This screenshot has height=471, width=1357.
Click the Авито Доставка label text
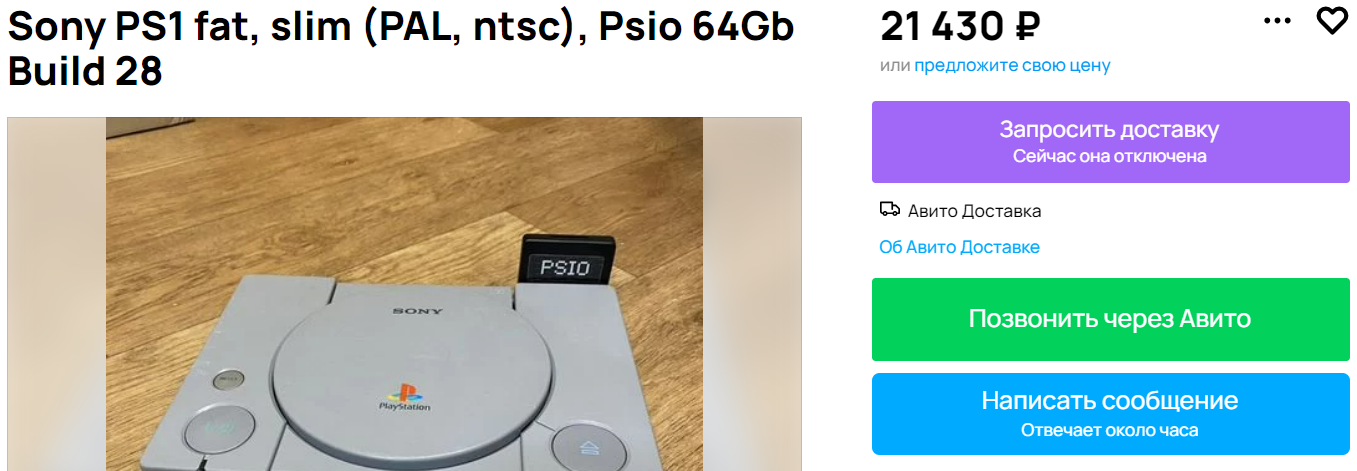click(974, 211)
